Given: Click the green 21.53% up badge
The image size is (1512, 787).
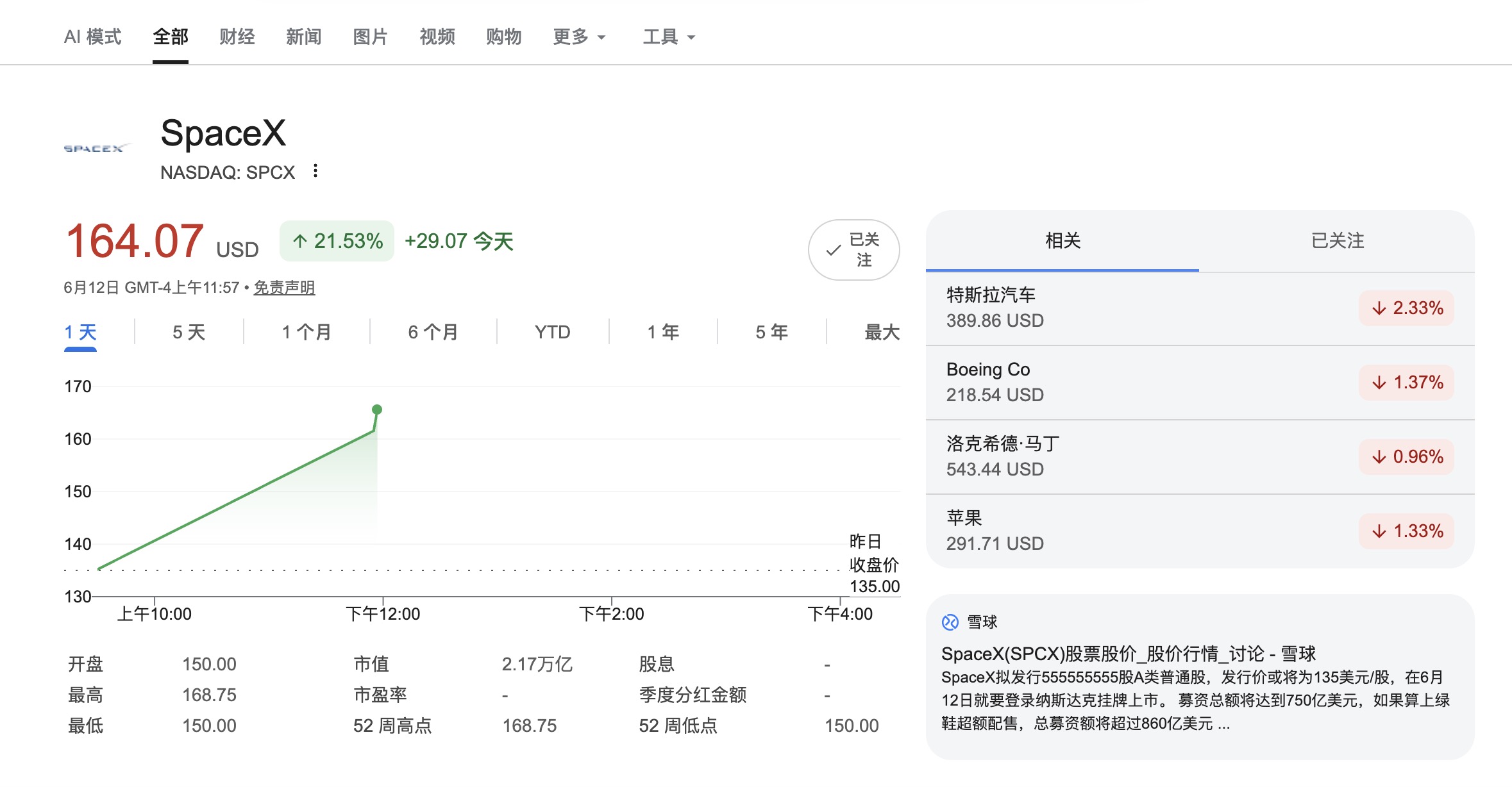Looking at the screenshot, I should click(337, 241).
